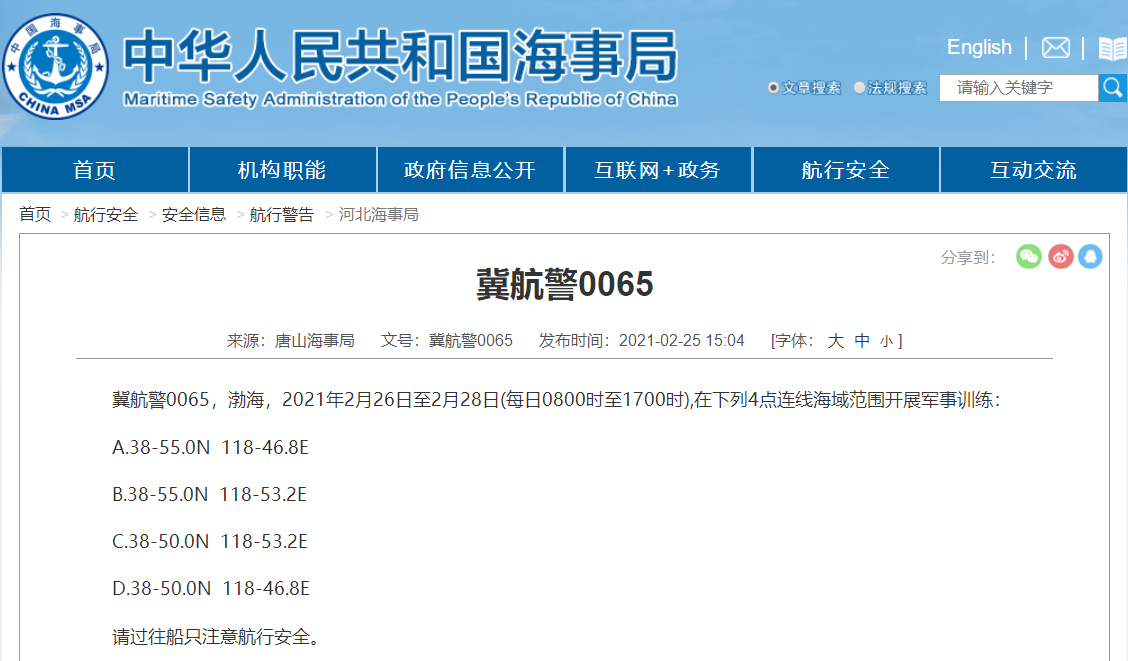Open 首页 in main navigation
1128x661 pixels.
pos(95,170)
